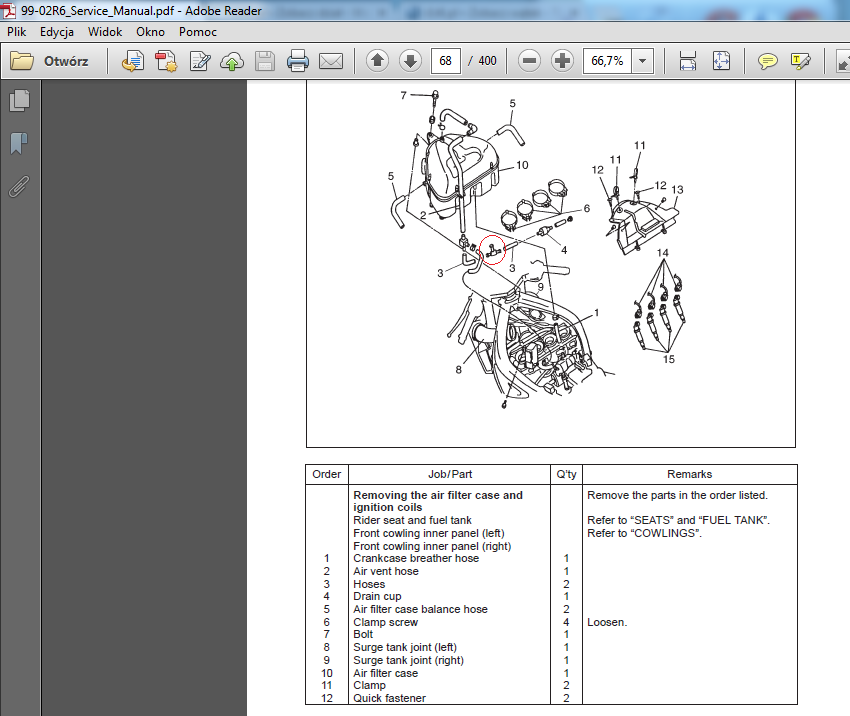The image size is (850, 716).
Task: Open the Plik menu
Action: point(17,31)
